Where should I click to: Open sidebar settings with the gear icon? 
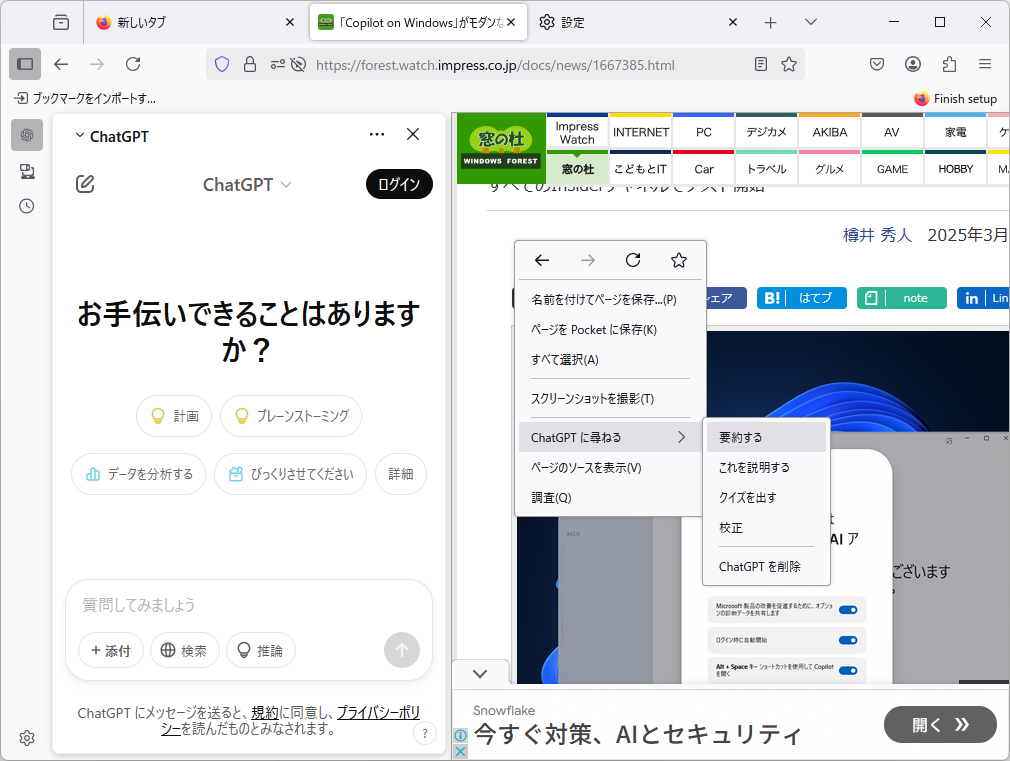[x=26, y=738]
